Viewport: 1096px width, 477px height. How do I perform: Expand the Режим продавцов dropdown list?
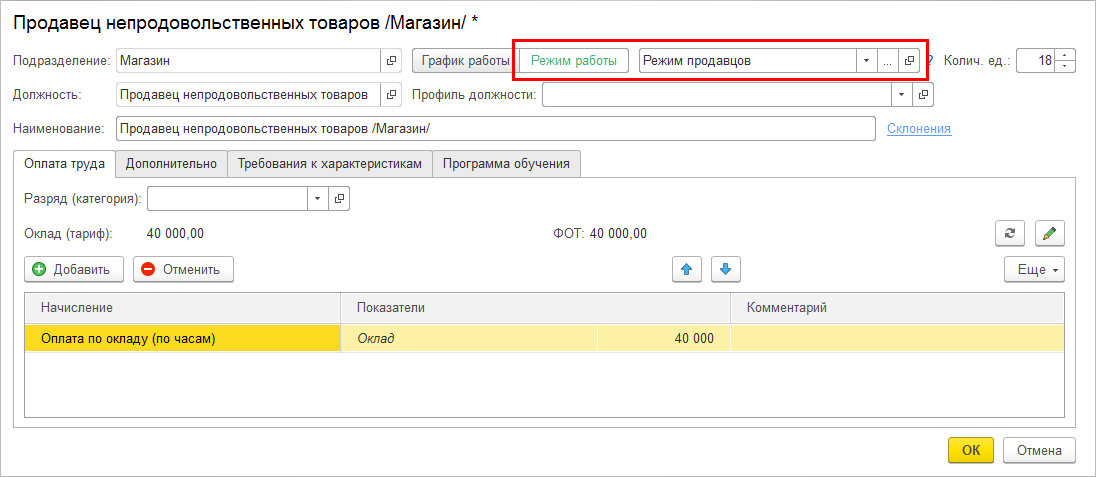(866, 61)
